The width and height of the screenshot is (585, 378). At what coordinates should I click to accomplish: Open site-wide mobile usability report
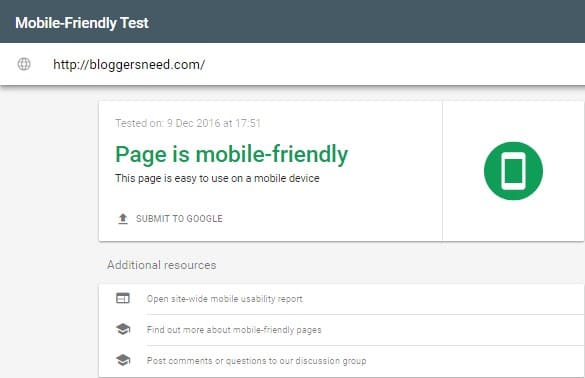225,299
